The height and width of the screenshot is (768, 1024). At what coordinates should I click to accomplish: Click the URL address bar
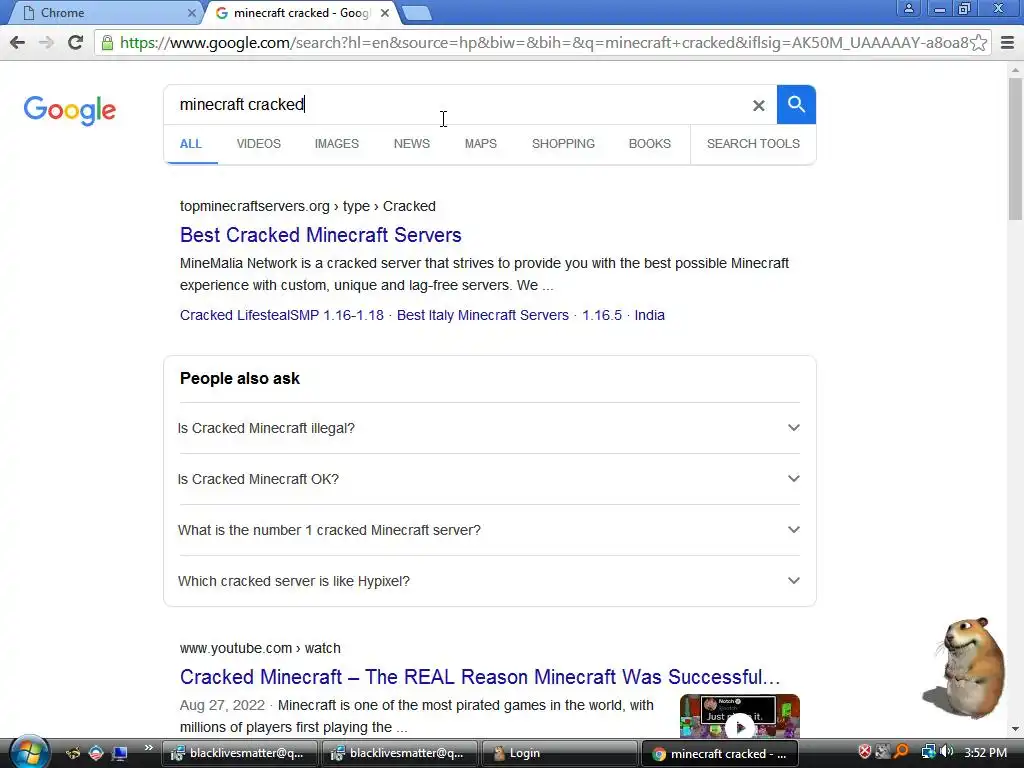[x=544, y=43]
